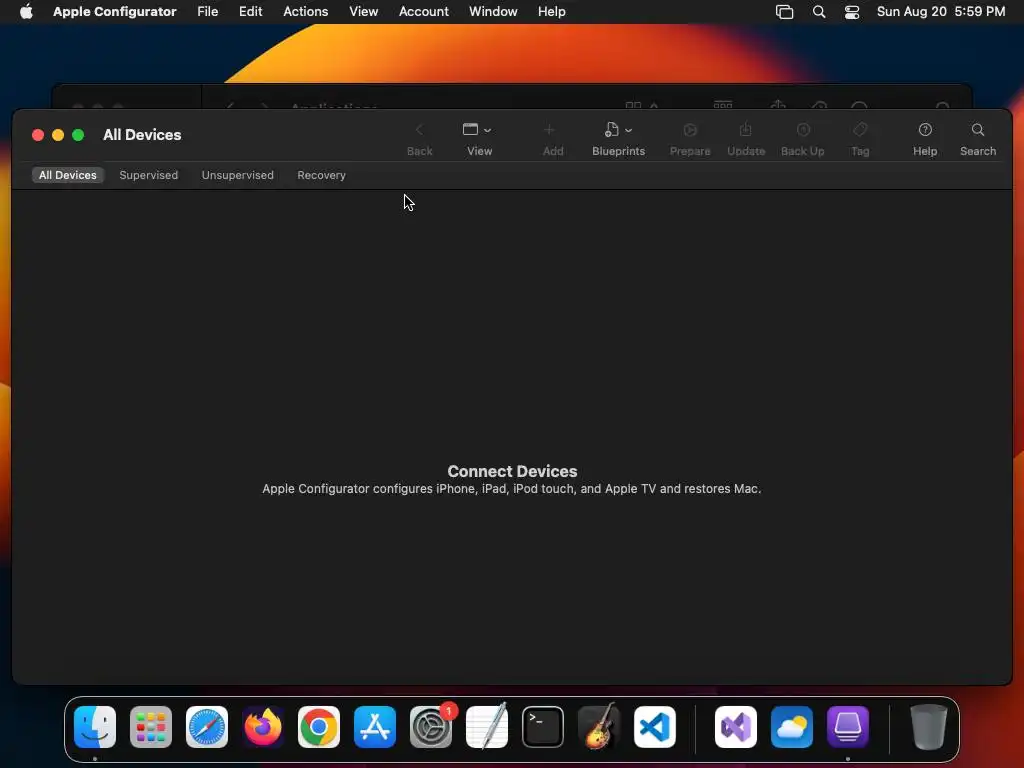The height and width of the screenshot is (768, 1024).
Task: Click the date and time in menu bar
Action: click(x=940, y=11)
